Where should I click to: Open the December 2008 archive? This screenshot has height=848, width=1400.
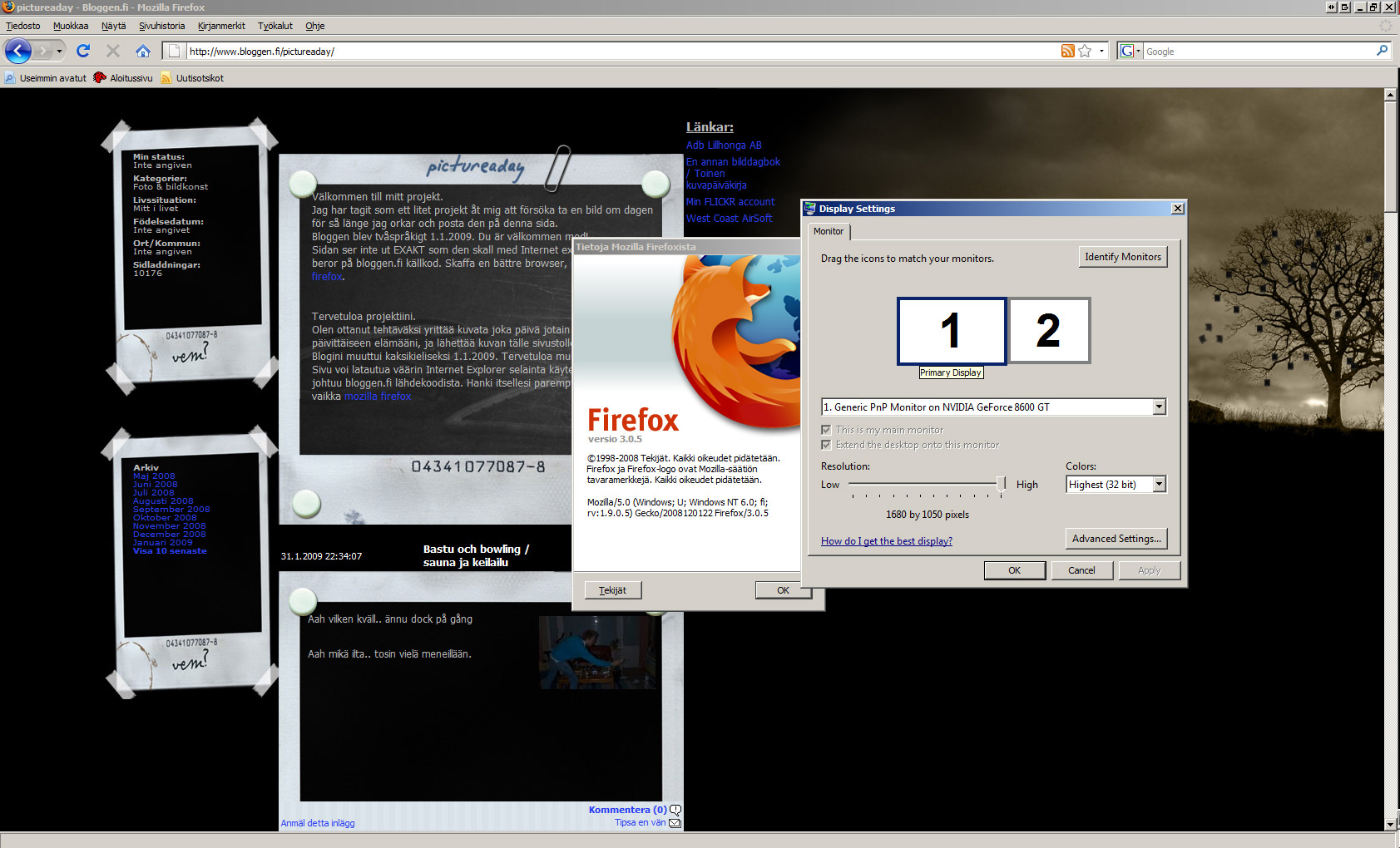tap(170, 535)
